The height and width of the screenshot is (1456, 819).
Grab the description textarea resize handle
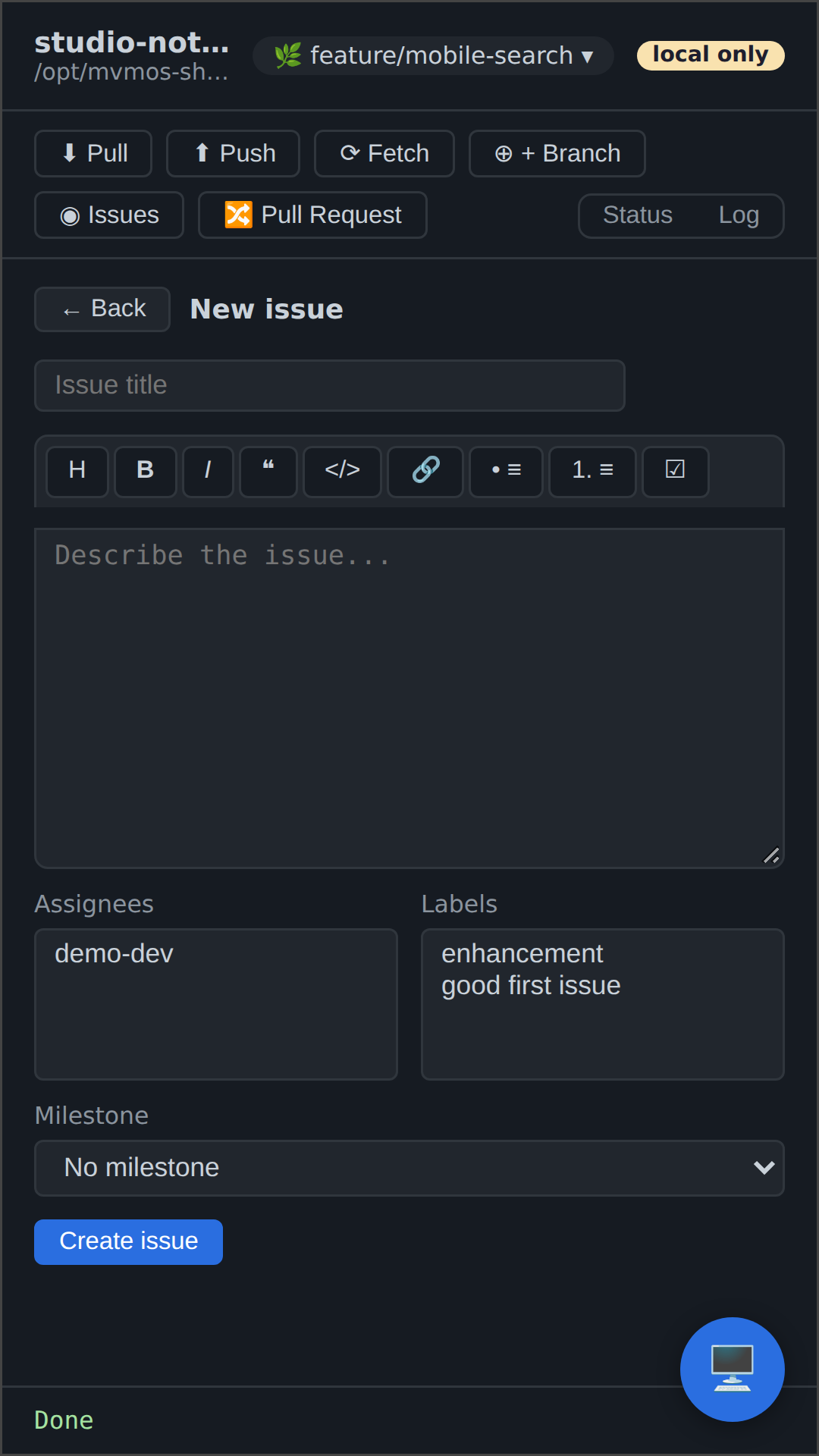[771, 855]
